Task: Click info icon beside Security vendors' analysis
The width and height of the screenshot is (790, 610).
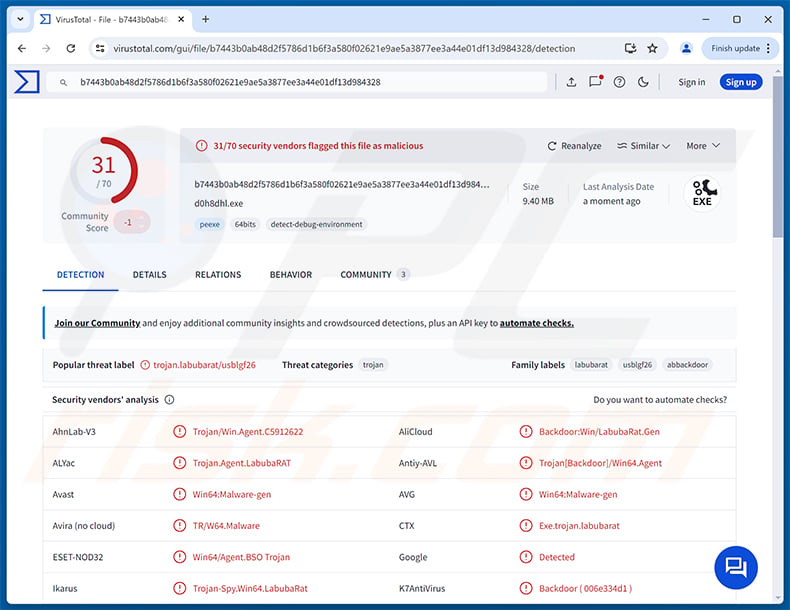Action: tap(169, 399)
